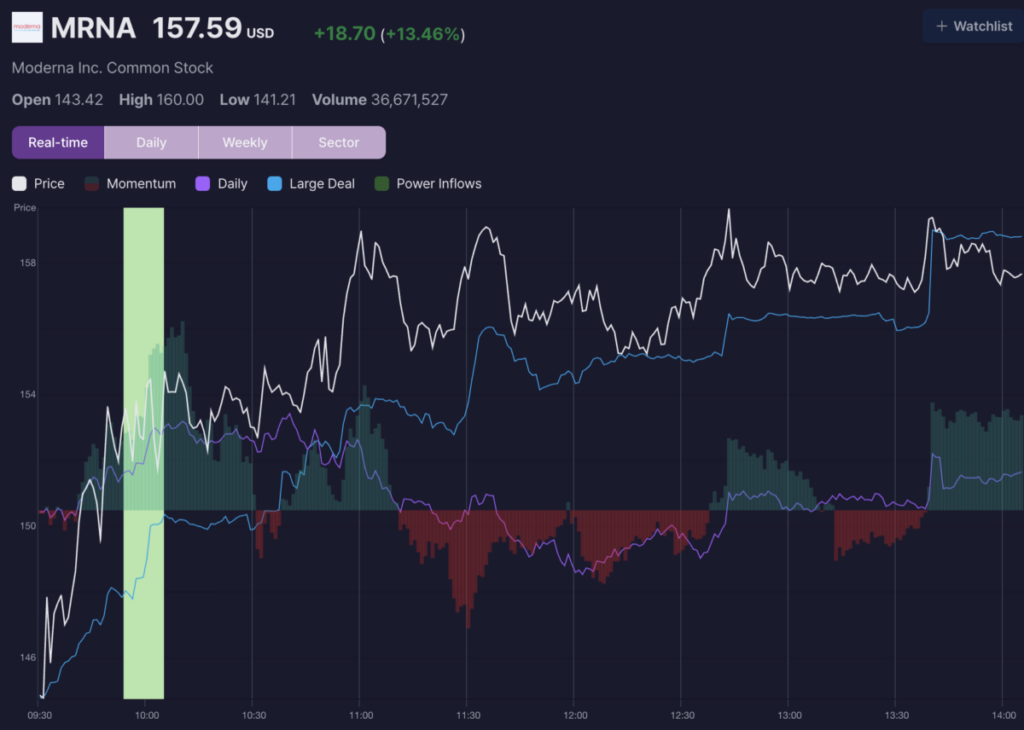Screen dimensions: 1024x730
Task: Switch to the Daily chart tab
Action: (152, 142)
